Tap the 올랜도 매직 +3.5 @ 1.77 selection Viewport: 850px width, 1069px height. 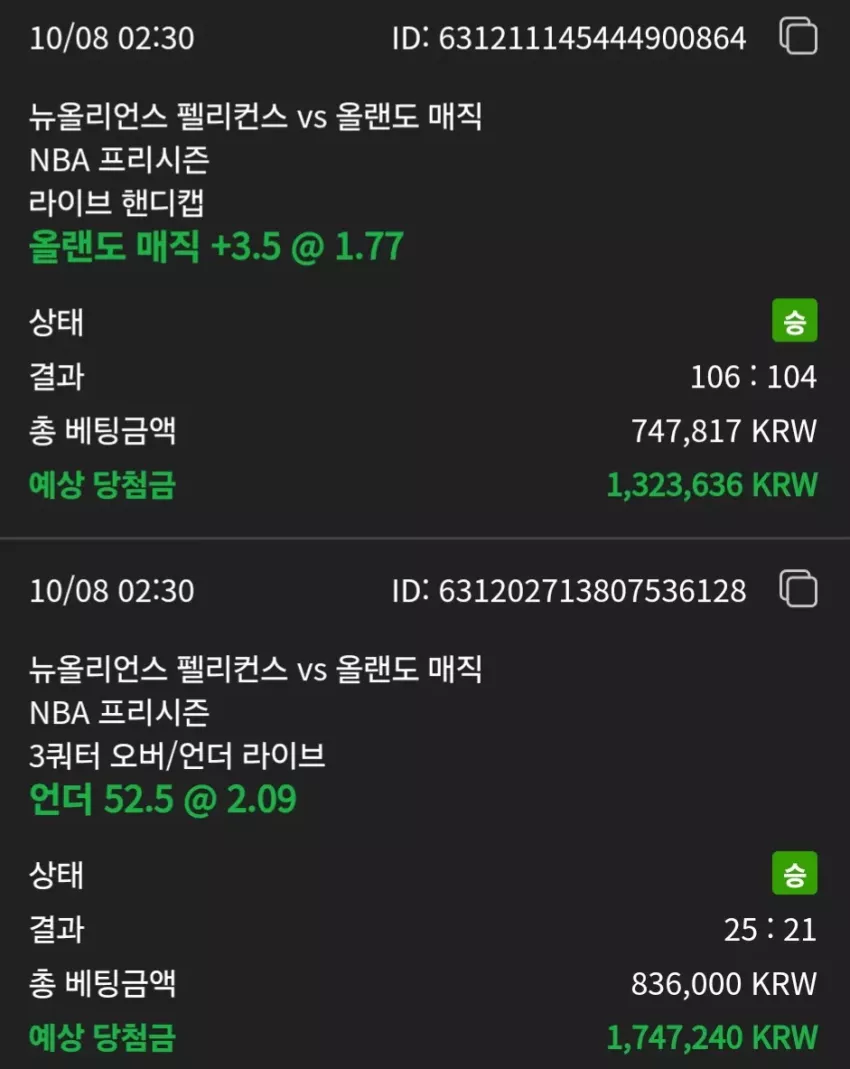click(216, 246)
